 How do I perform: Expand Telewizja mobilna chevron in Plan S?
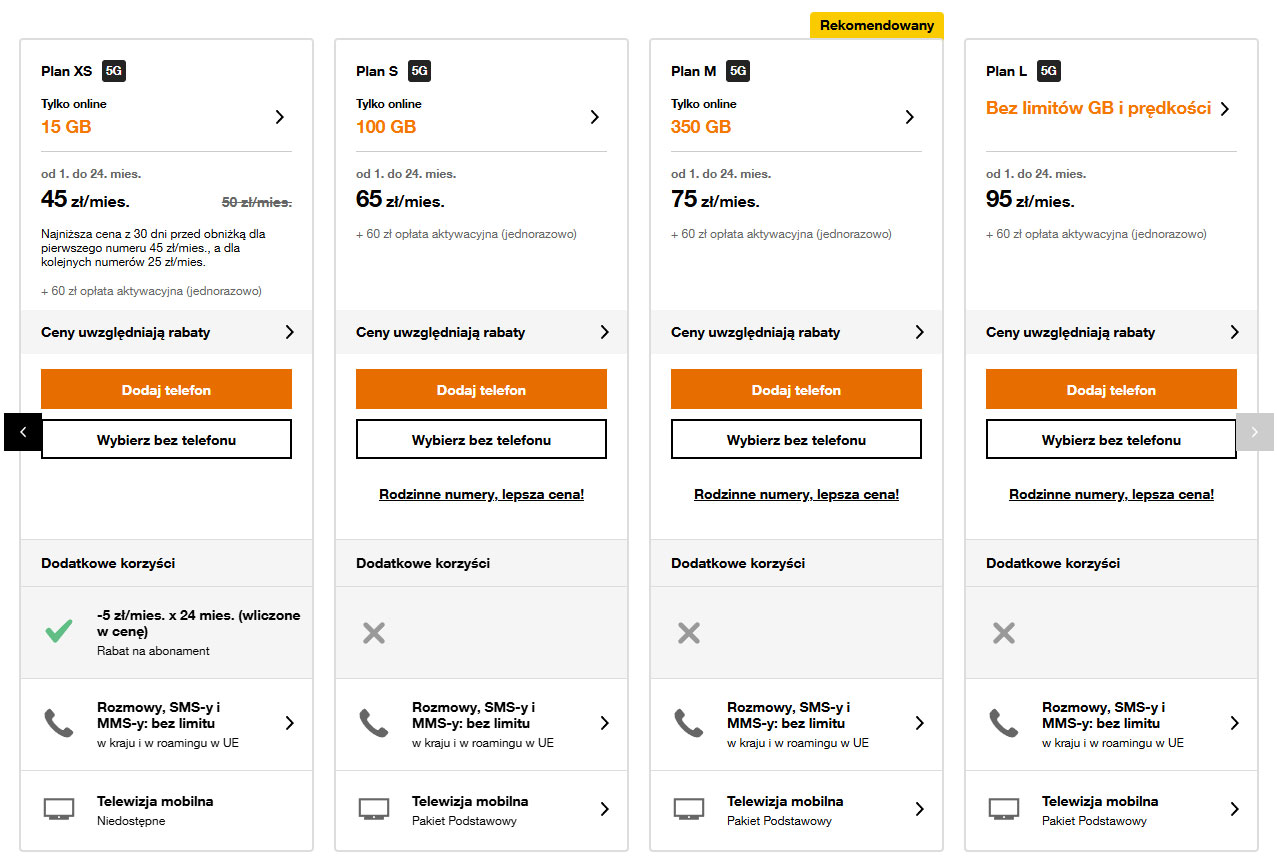coord(604,809)
